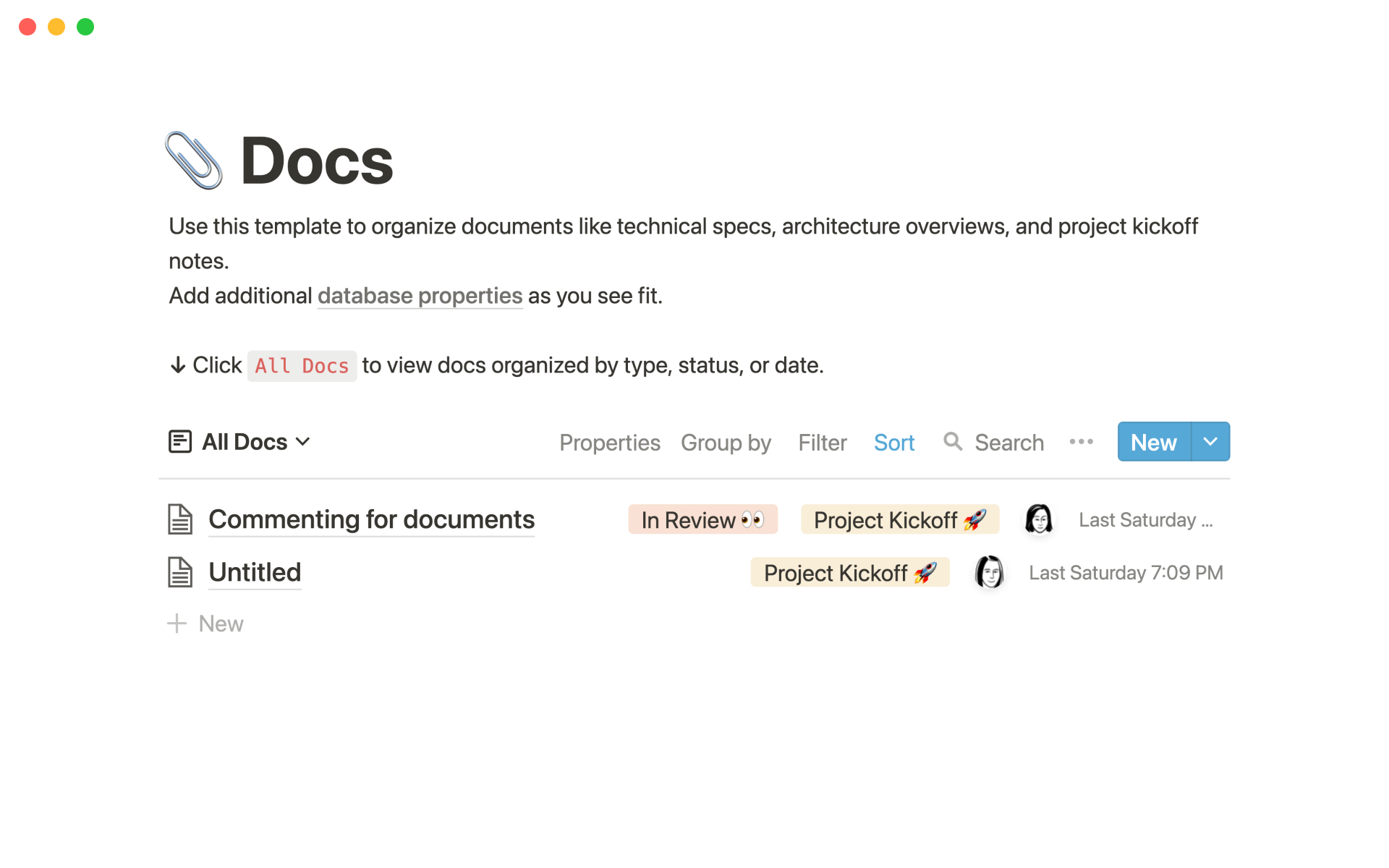Click author avatar on Untitled row
Image resolution: width=1389 pixels, height=868 pixels.
tap(989, 572)
